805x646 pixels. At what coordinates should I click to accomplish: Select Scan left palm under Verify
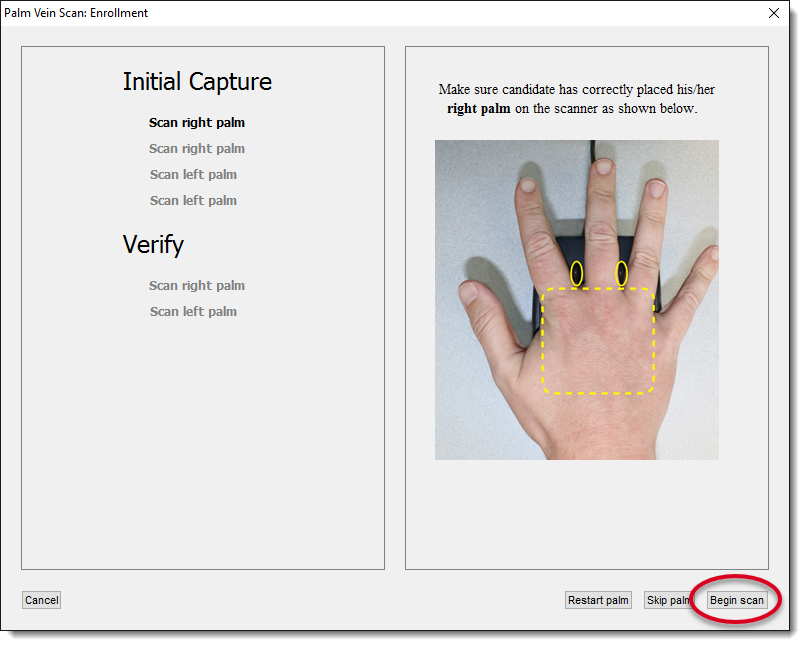click(x=193, y=311)
